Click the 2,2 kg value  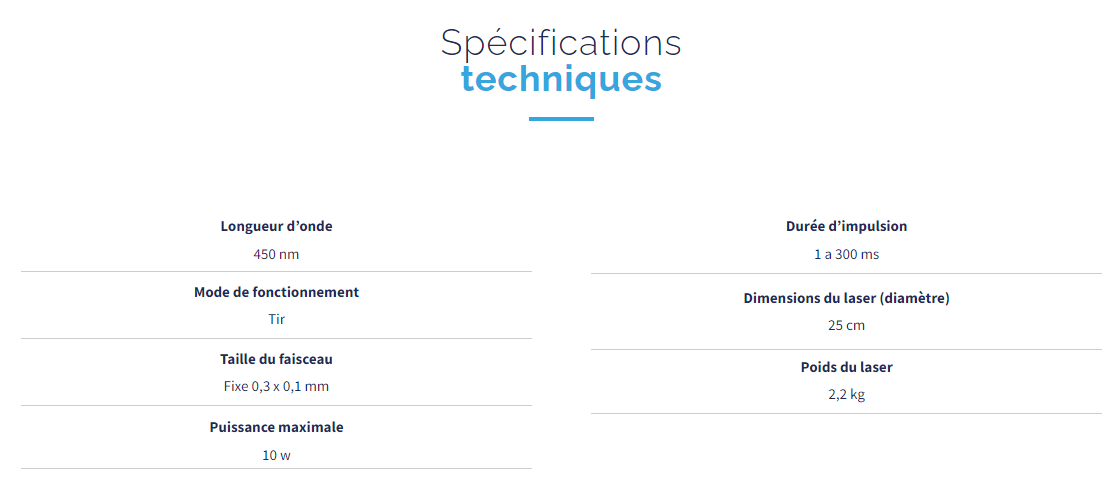846,395
